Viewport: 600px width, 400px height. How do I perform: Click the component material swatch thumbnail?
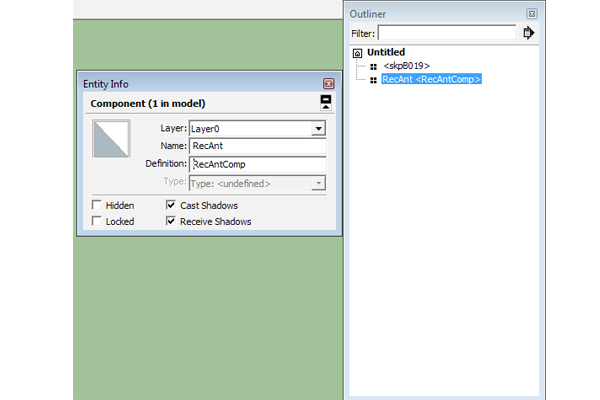click(x=113, y=140)
